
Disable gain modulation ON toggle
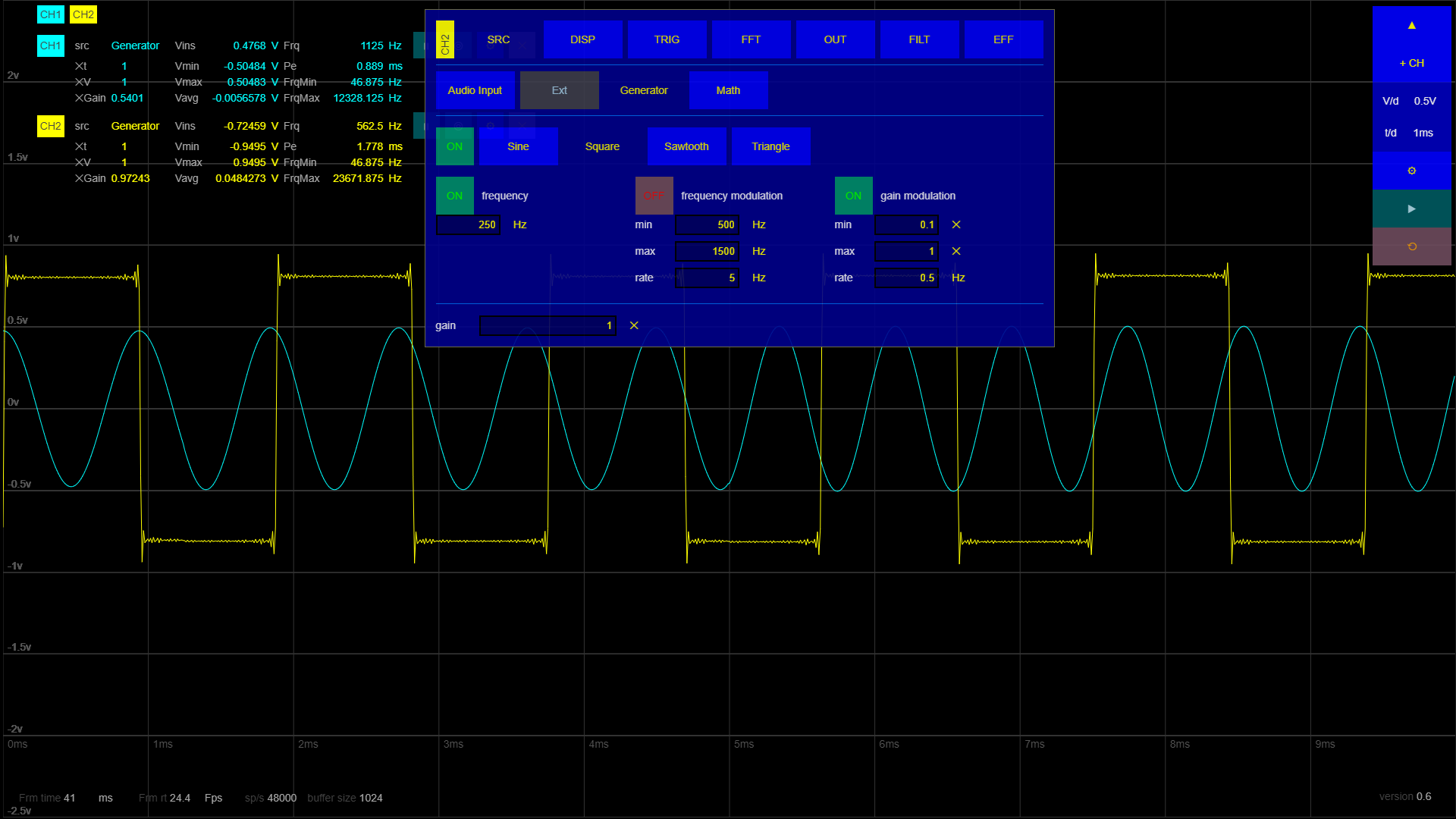click(x=853, y=196)
